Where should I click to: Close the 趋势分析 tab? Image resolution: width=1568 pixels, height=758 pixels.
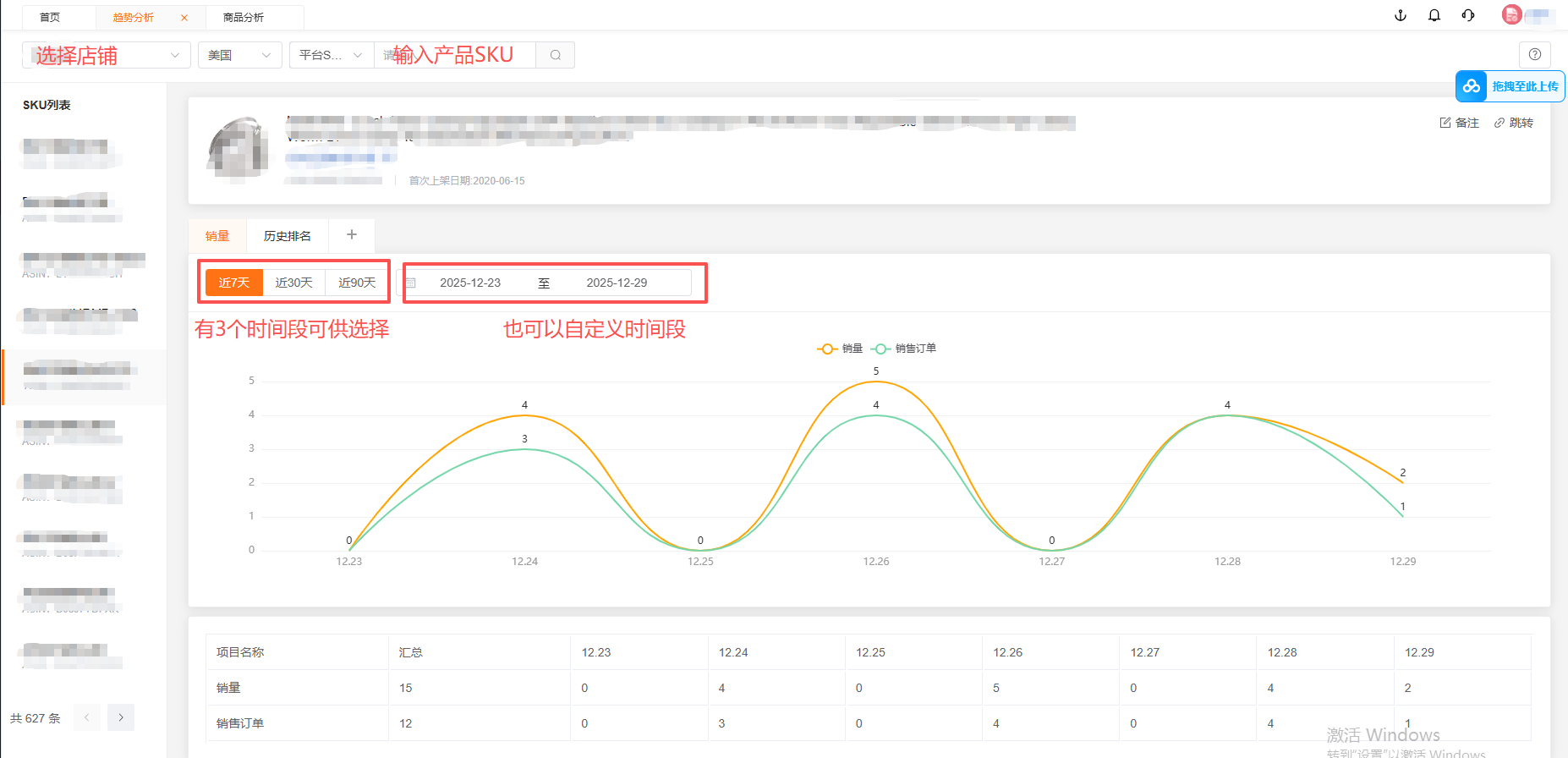click(184, 18)
